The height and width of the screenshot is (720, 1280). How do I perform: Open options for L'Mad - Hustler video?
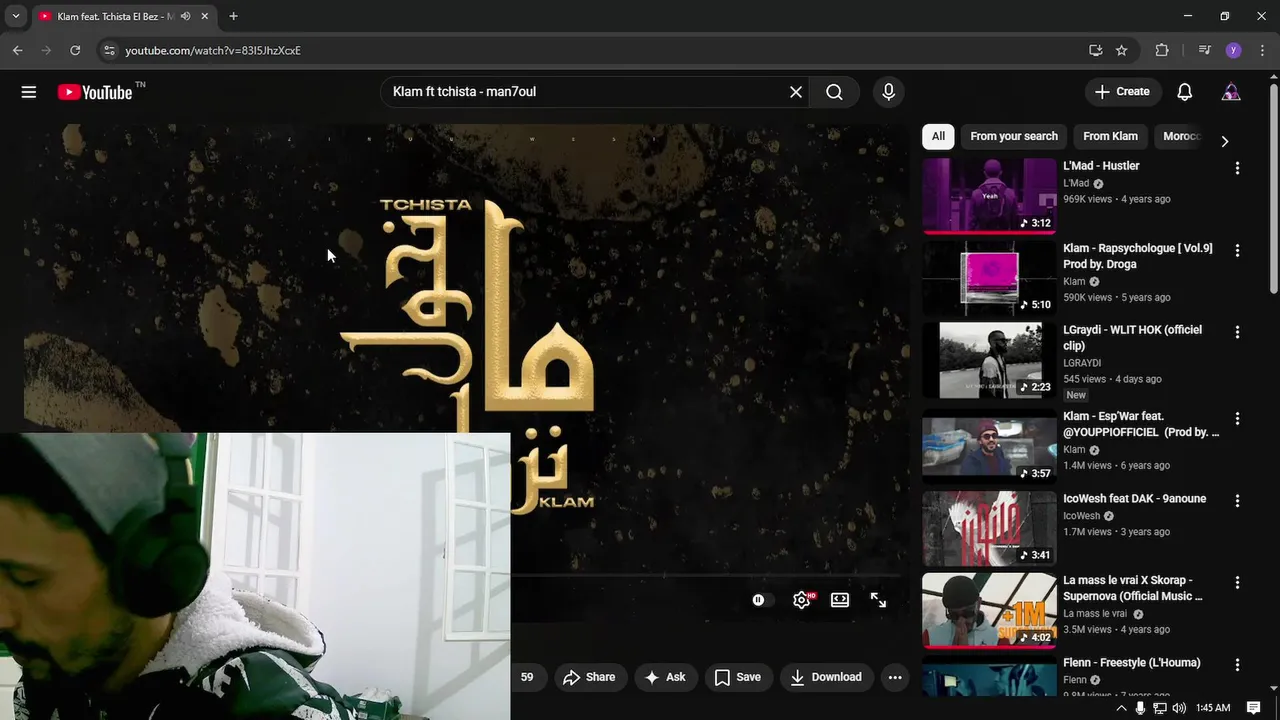click(x=1237, y=168)
